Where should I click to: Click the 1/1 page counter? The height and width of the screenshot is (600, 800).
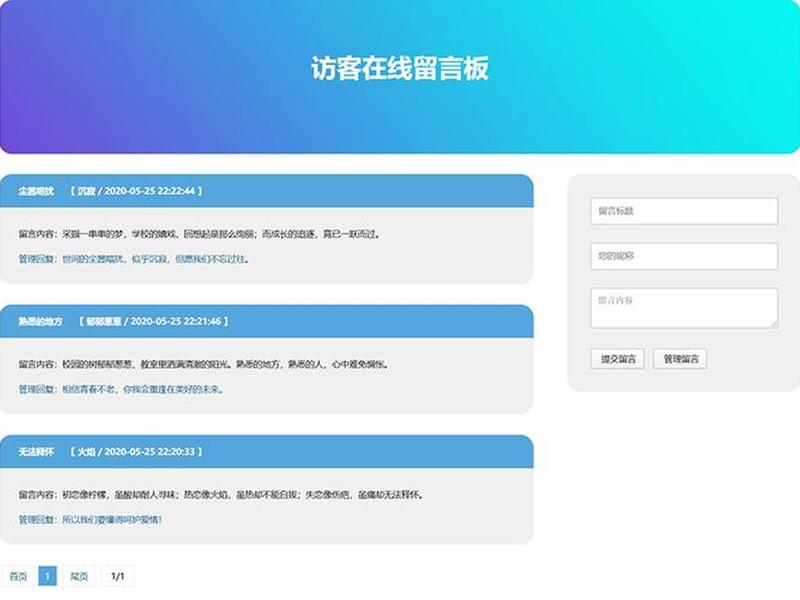click(x=117, y=577)
